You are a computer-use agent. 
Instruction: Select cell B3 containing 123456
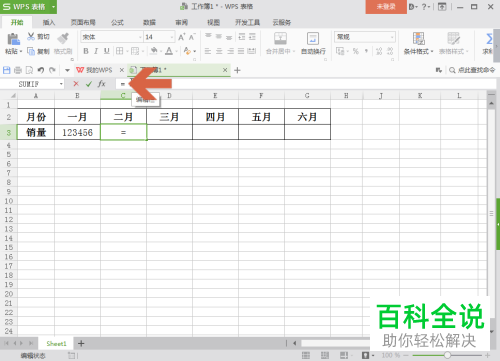coord(77,132)
